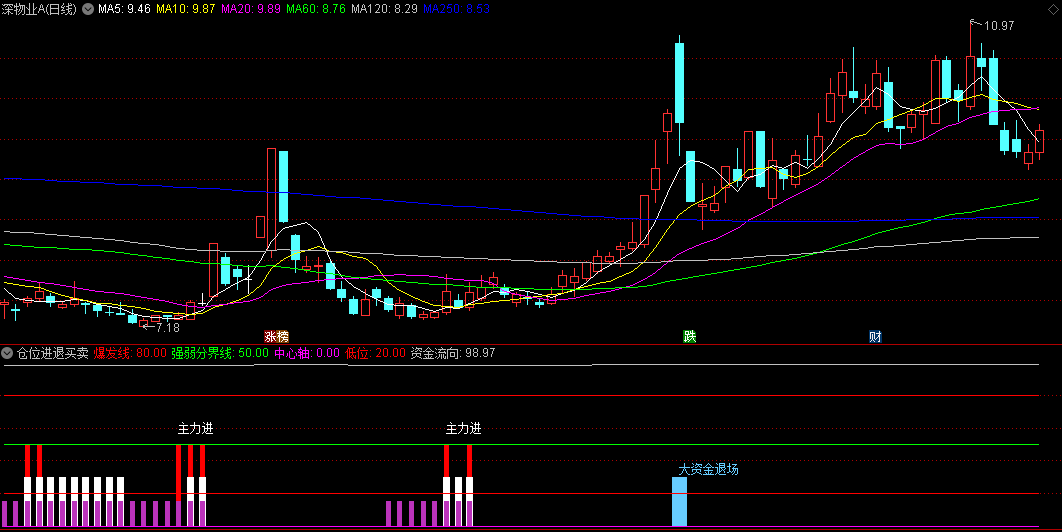Click the green 跌 event marker
This screenshot has height=532, width=1062.
click(689, 336)
